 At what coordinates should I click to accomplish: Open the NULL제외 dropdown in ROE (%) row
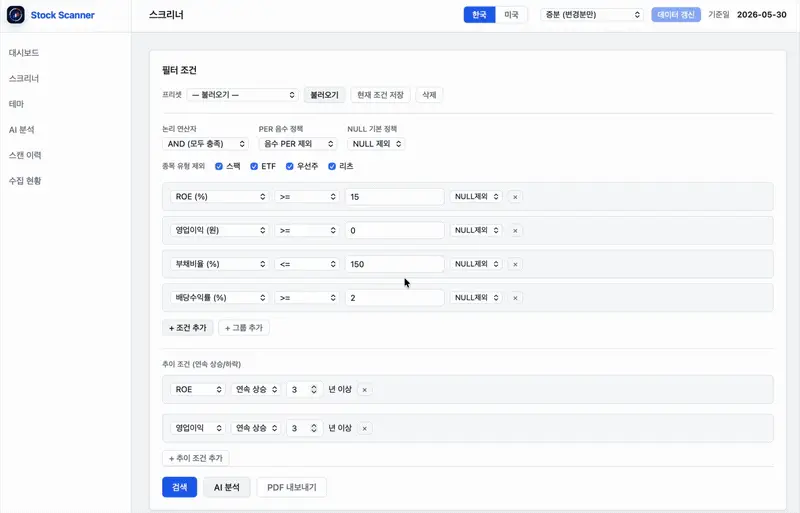(476, 197)
